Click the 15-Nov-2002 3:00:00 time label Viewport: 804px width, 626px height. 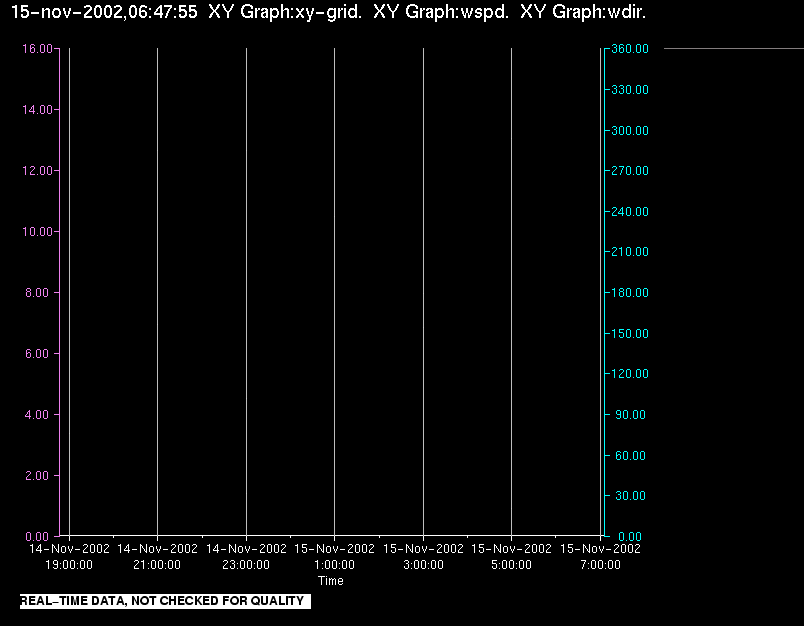423,557
